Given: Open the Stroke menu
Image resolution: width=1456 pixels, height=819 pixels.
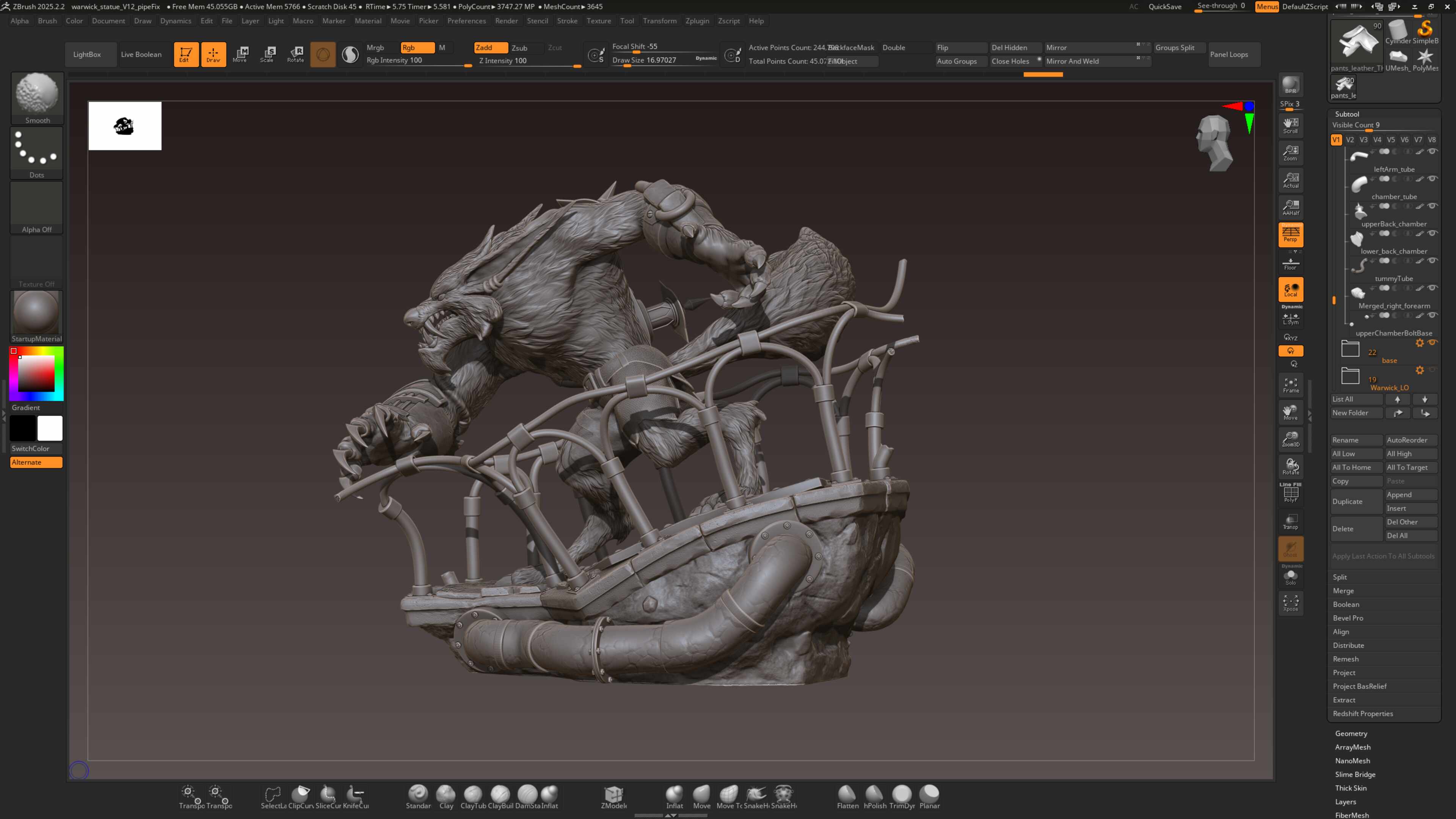Looking at the screenshot, I should pos(567,21).
